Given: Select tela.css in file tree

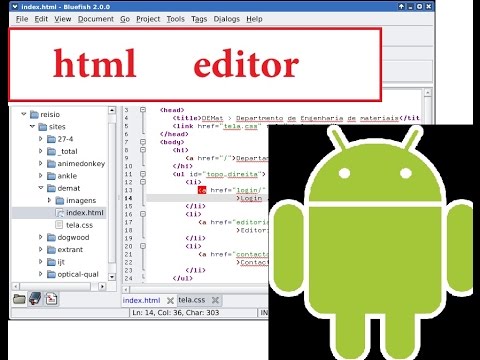Looking at the screenshot, I should click(79, 225).
